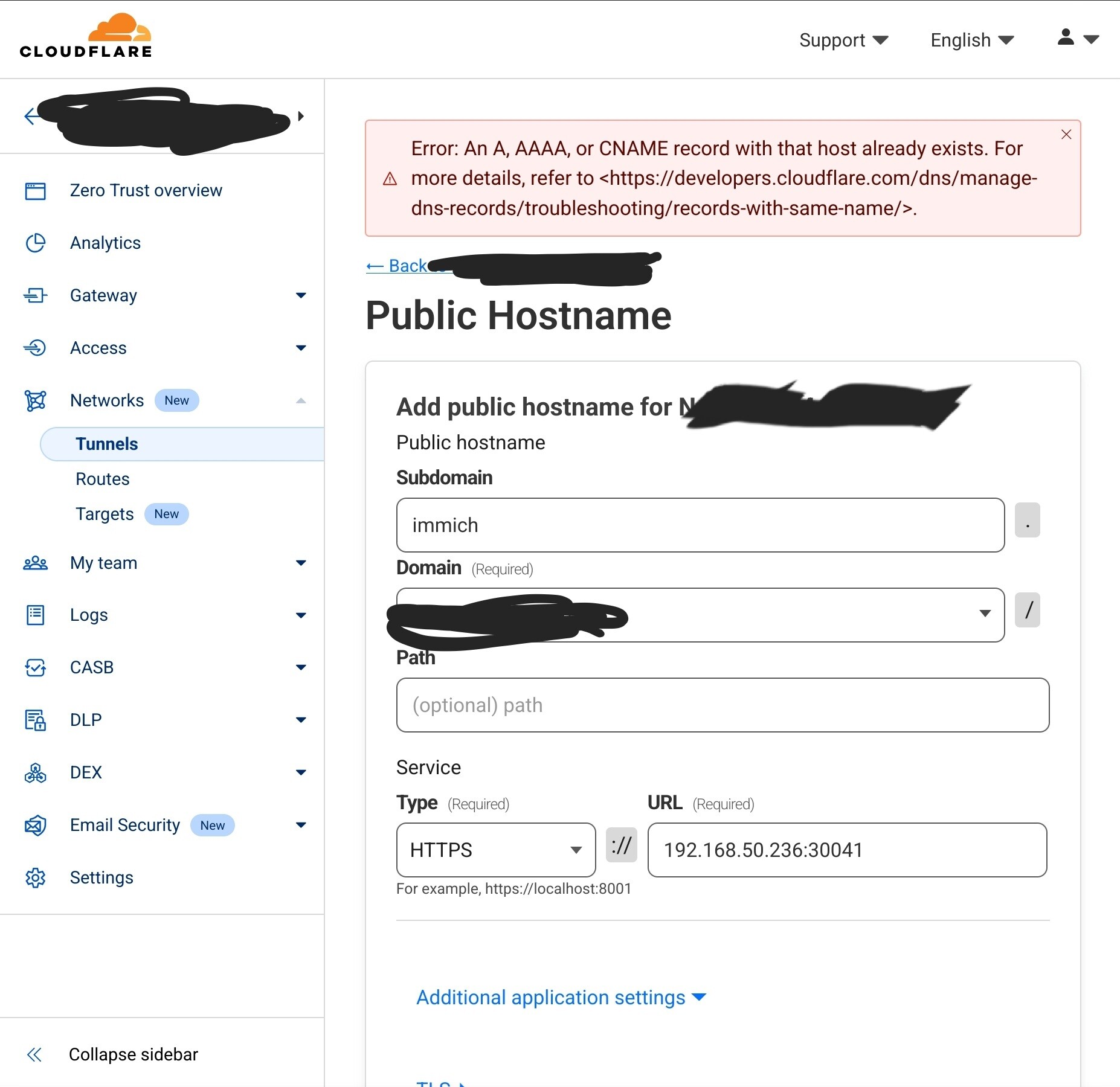Click the Logs icon
Image resolution: width=1120 pixels, height=1087 pixels.
[35, 615]
